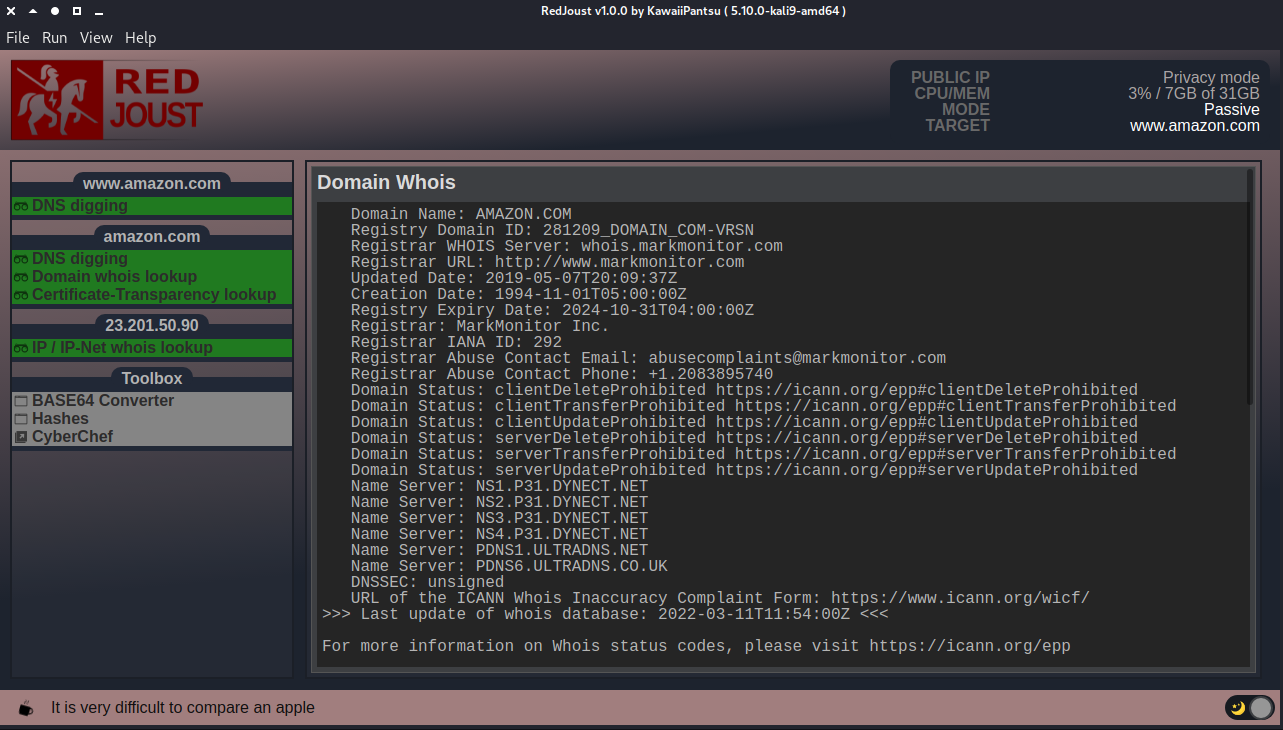Click the Registrar URL markmonitor.com line

click(547, 262)
